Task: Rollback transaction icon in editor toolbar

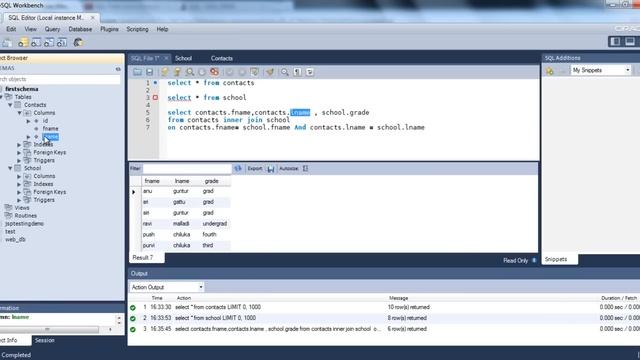Action: (x=242, y=72)
